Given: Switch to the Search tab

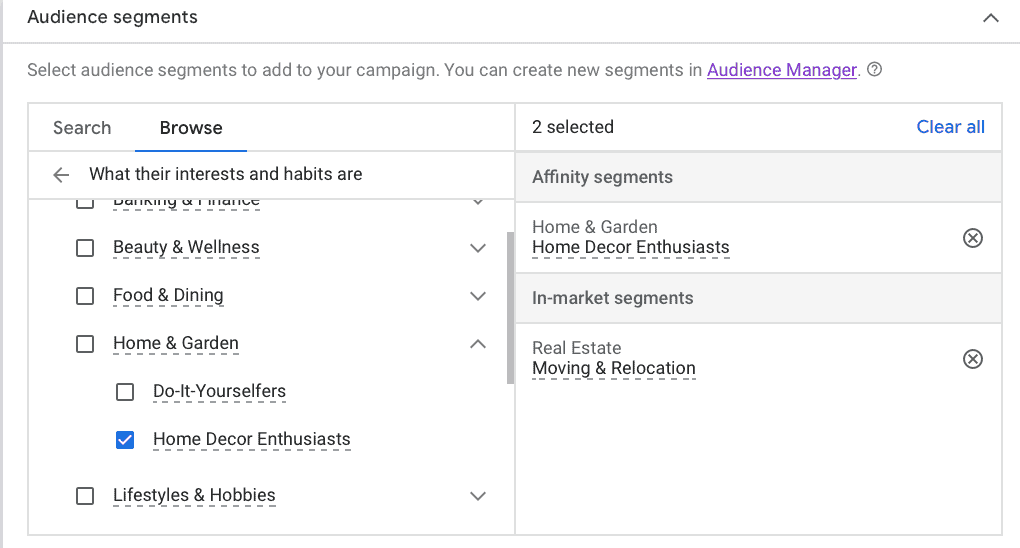Looking at the screenshot, I should [82, 128].
